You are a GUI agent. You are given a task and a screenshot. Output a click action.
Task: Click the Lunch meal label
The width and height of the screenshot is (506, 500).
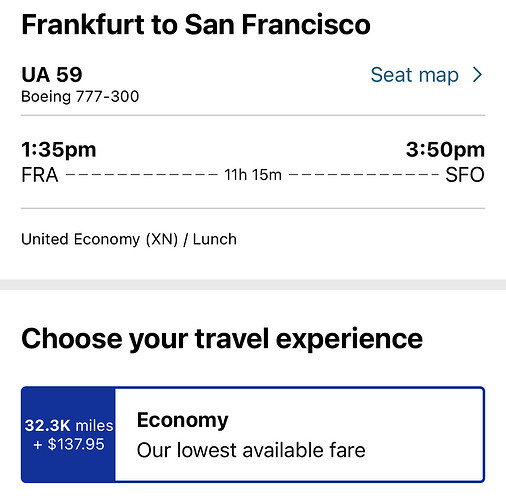pos(215,239)
